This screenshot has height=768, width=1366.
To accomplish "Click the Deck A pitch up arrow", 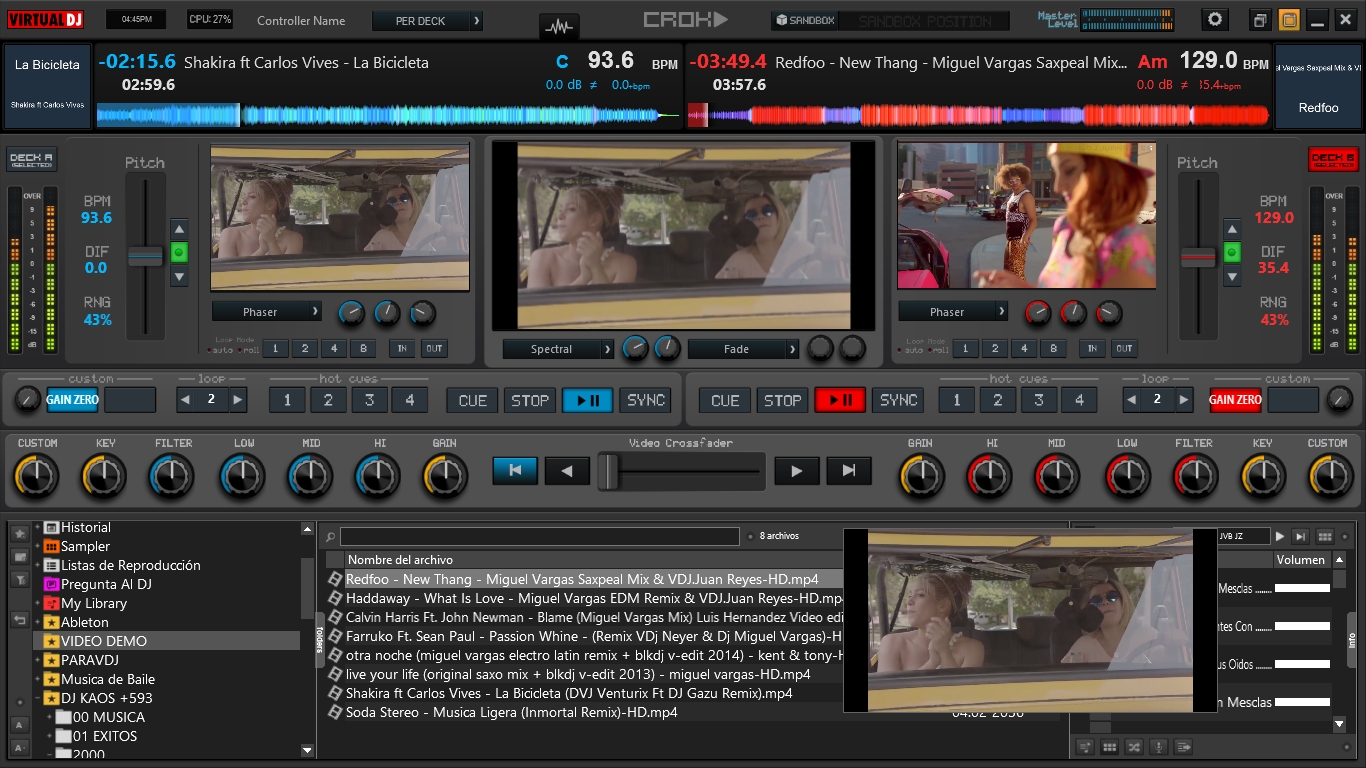I will (179, 228).
